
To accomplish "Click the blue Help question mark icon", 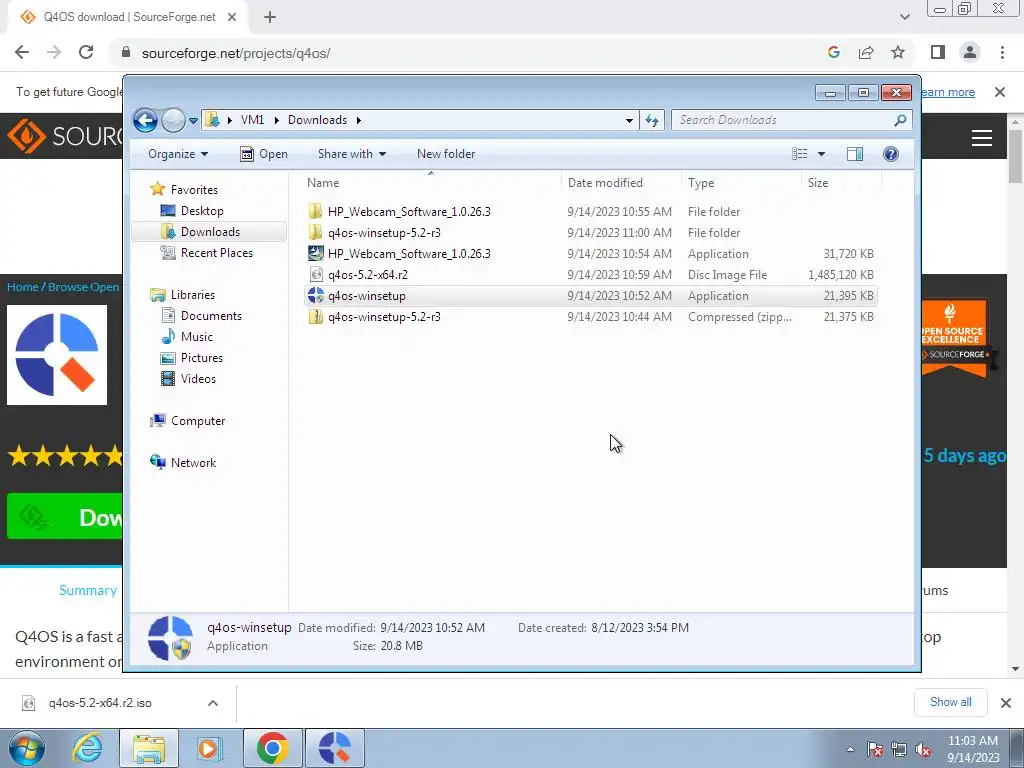I will 891,154.
